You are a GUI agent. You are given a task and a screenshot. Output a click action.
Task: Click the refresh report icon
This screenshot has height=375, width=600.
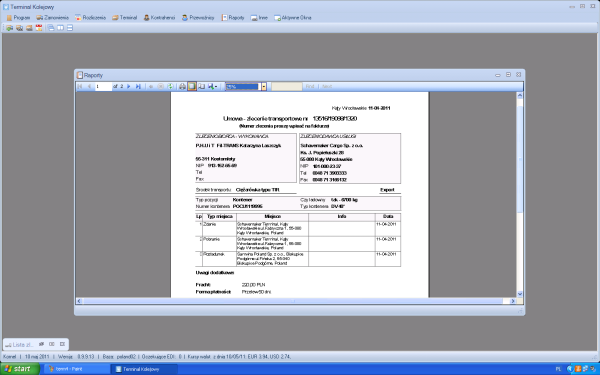(x=170, y=86)
